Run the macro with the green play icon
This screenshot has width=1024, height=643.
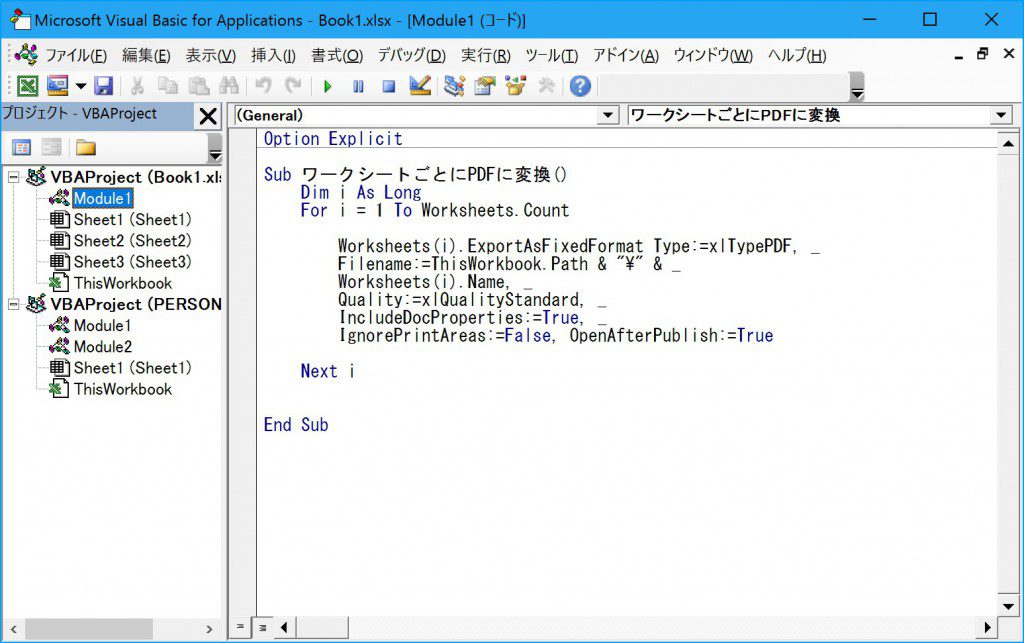click(x=328, y=86)
